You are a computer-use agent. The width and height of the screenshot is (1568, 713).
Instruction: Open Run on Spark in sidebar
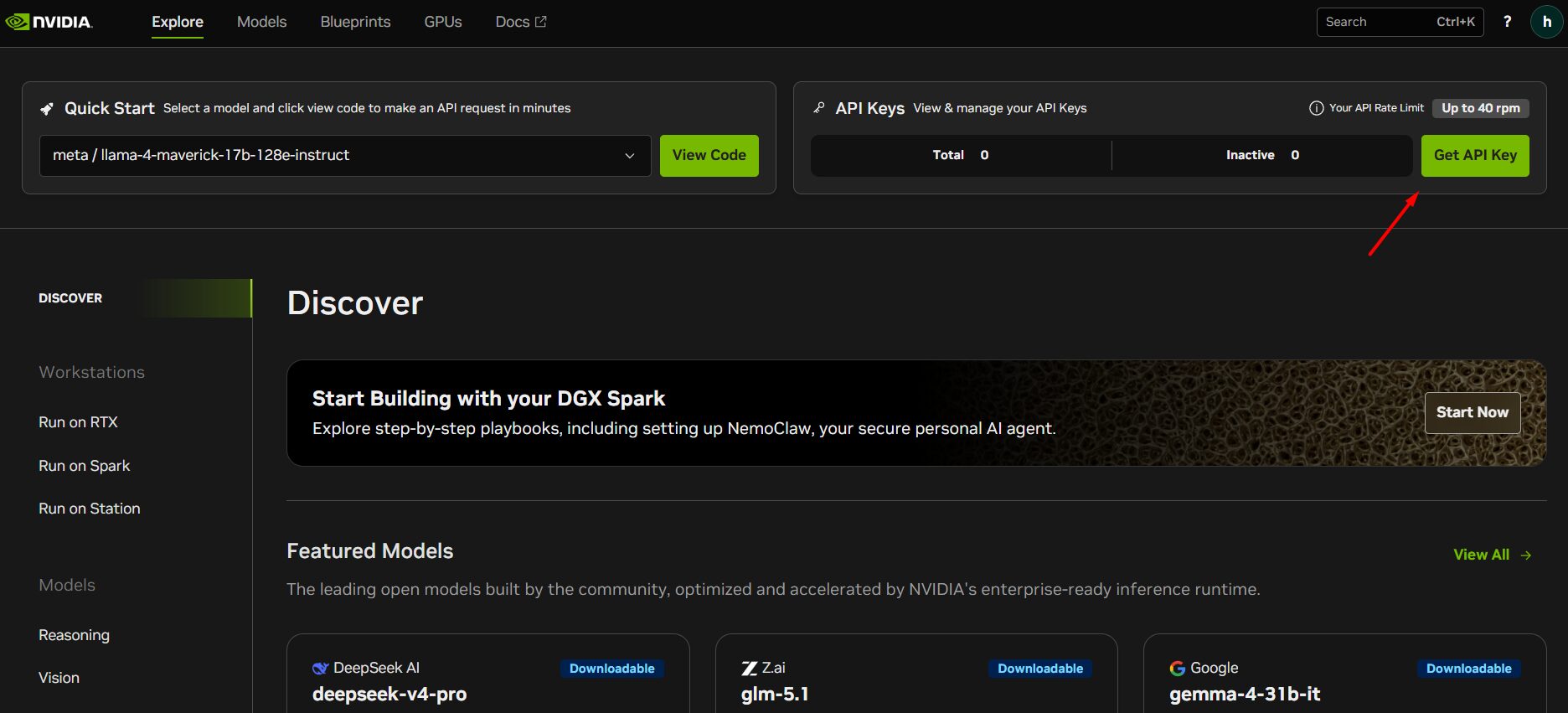click(84, 466)
